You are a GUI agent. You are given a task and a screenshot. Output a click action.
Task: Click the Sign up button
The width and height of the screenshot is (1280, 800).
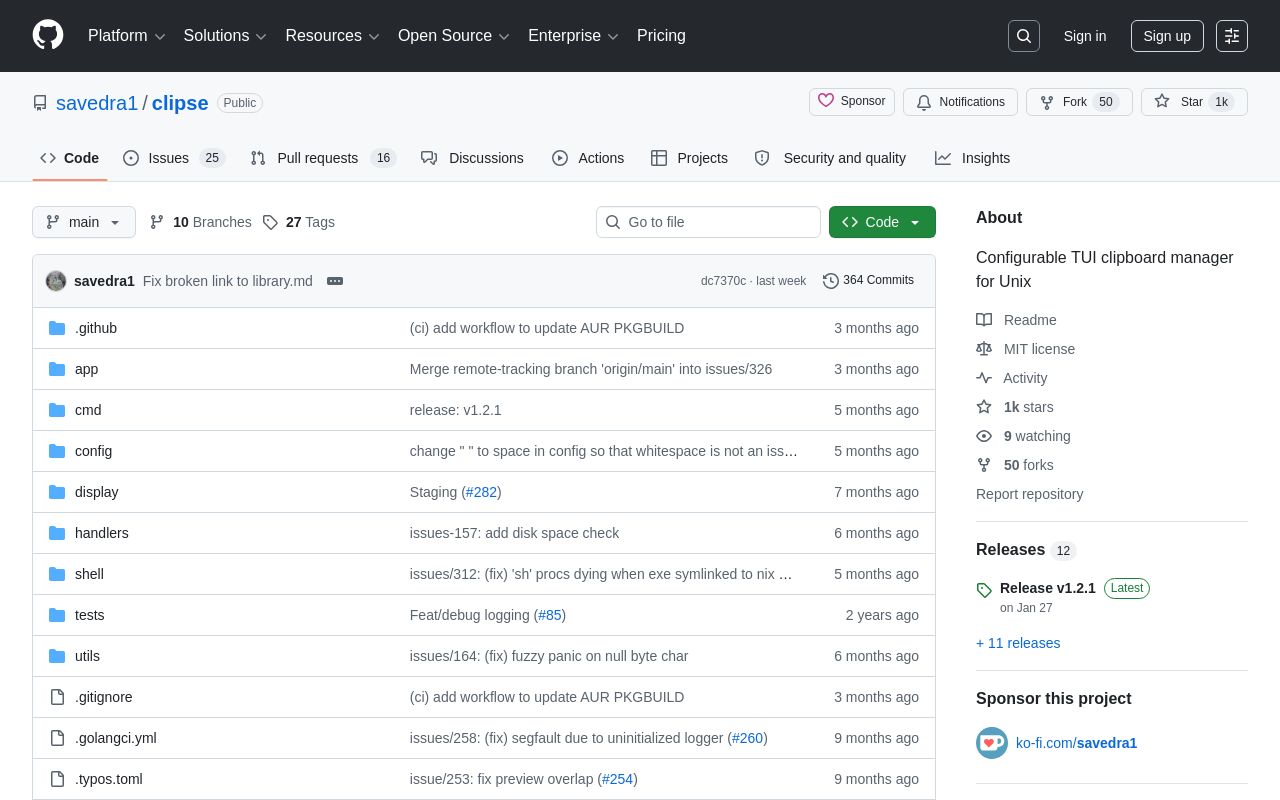pos(1167,36)
